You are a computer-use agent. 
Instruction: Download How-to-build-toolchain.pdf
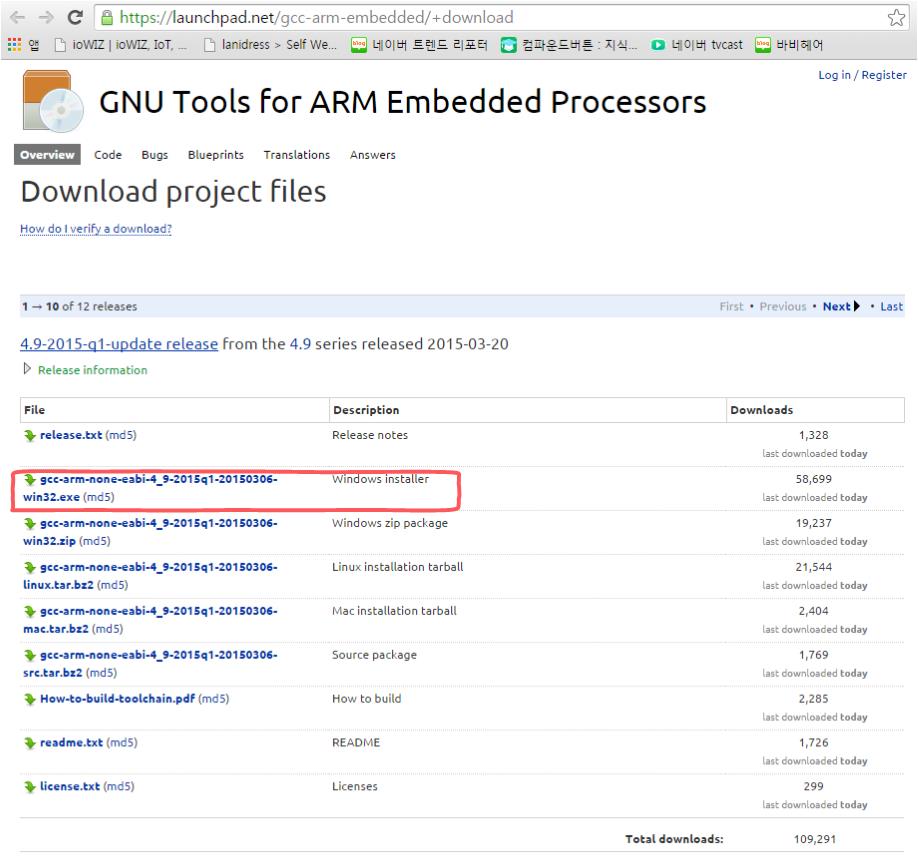(x=117, y=699)
